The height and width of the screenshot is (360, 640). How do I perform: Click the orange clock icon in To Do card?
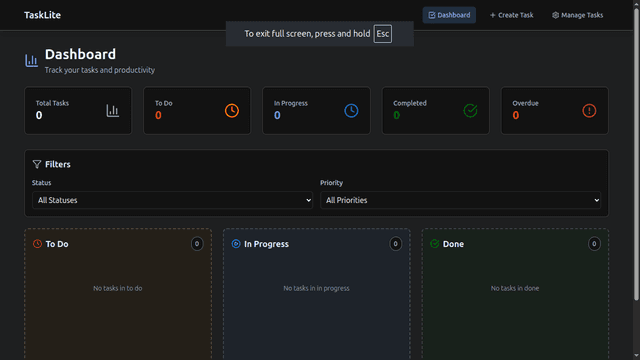232,111
